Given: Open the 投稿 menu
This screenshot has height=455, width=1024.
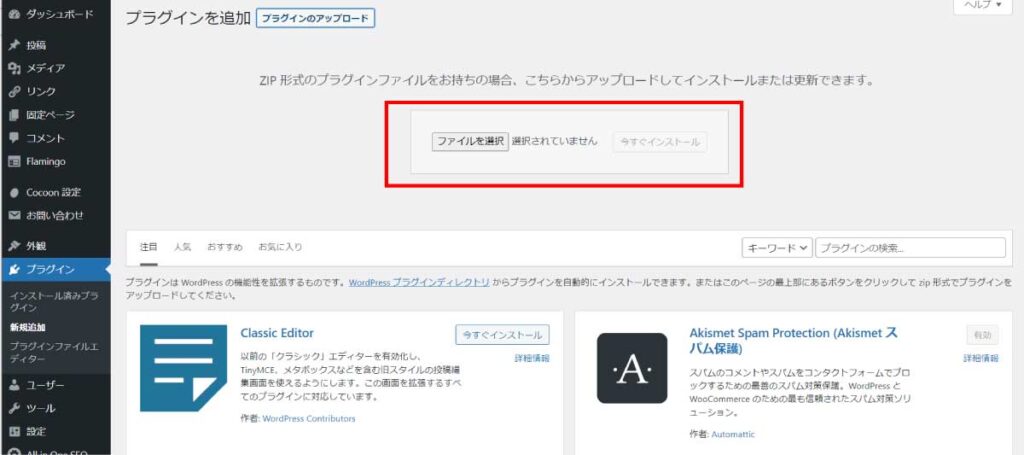Looking at the screenshot, I should [x=36, y=45].
